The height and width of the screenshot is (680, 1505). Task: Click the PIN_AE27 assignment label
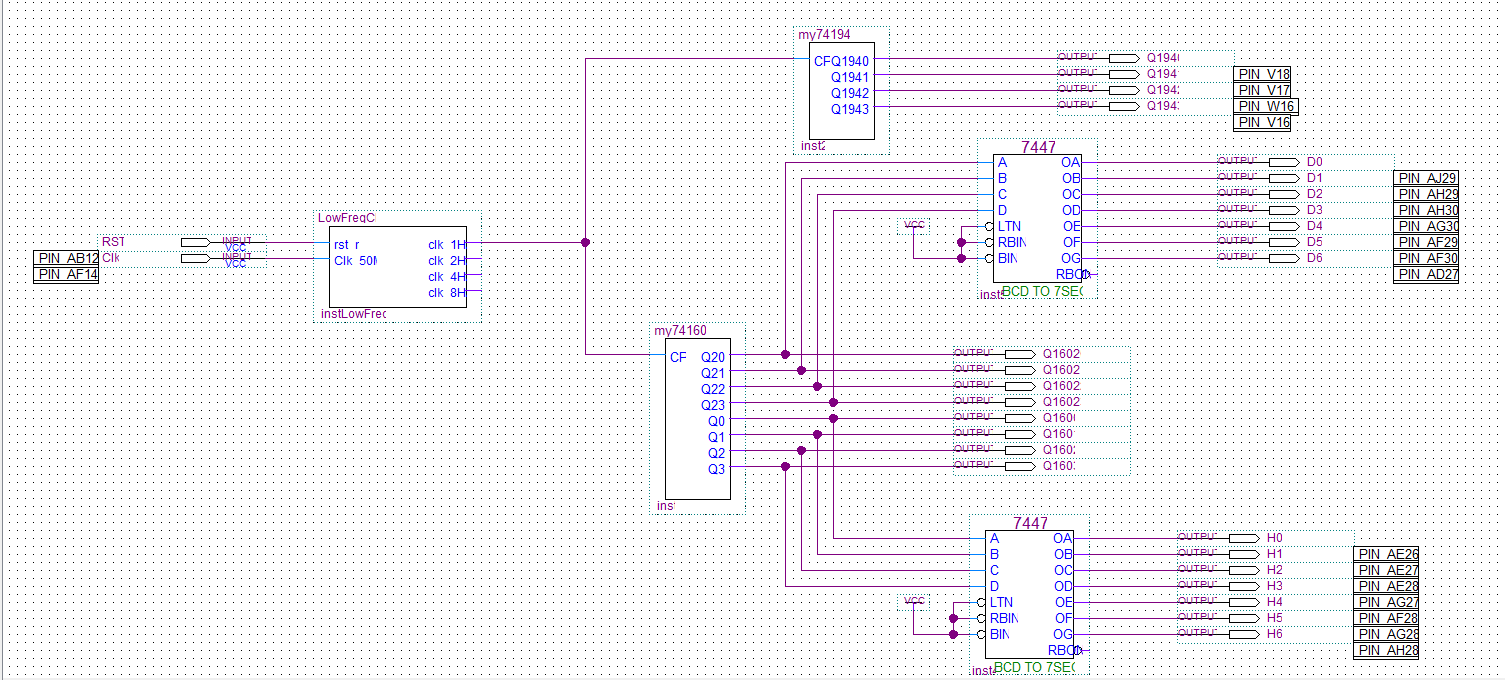[1386, 571]
